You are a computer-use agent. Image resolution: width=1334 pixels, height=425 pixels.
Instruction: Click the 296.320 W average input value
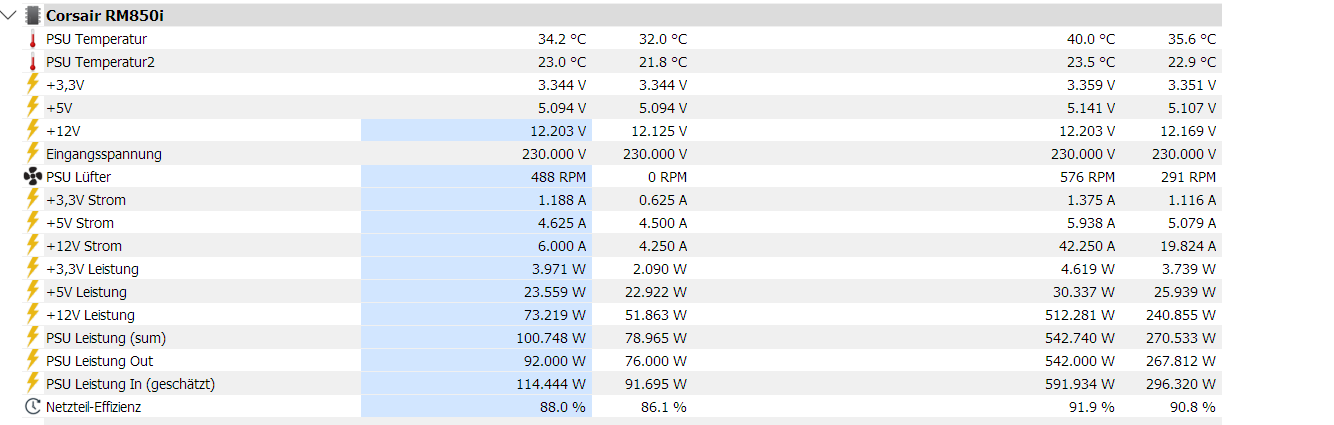coord(1181,384)
